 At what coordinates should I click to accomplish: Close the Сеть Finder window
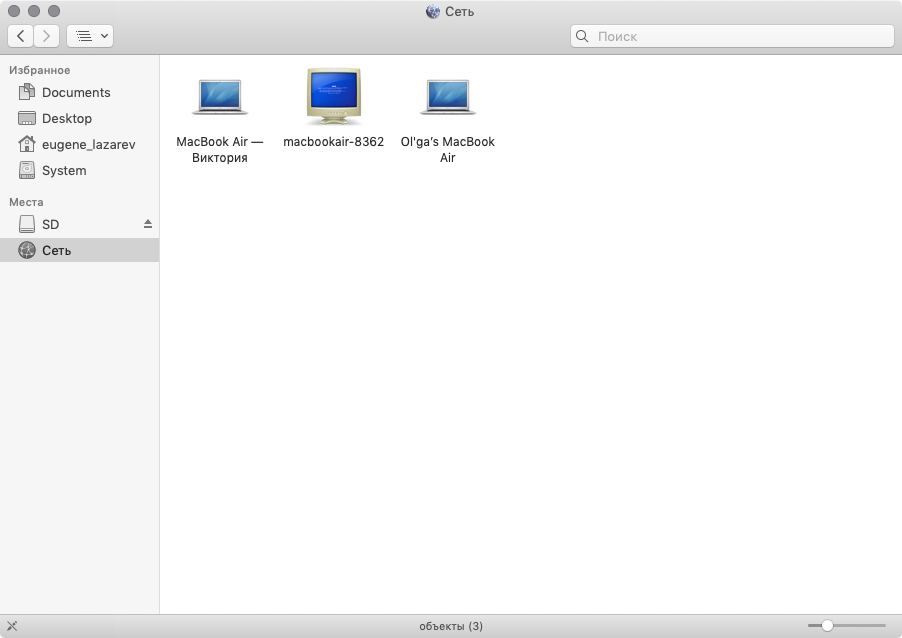click(14, 11)
